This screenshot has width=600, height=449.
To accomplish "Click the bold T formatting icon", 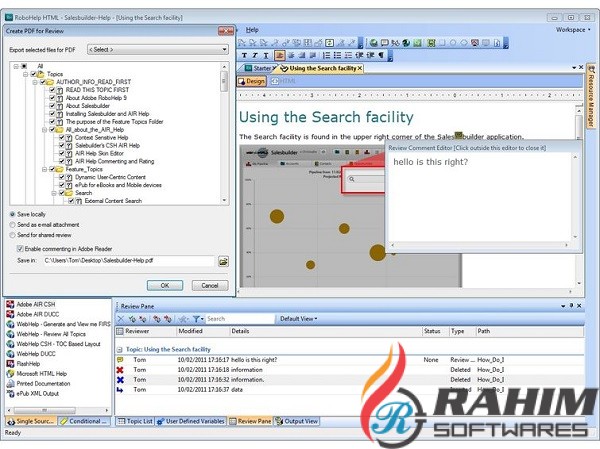I will click(244, 56).
